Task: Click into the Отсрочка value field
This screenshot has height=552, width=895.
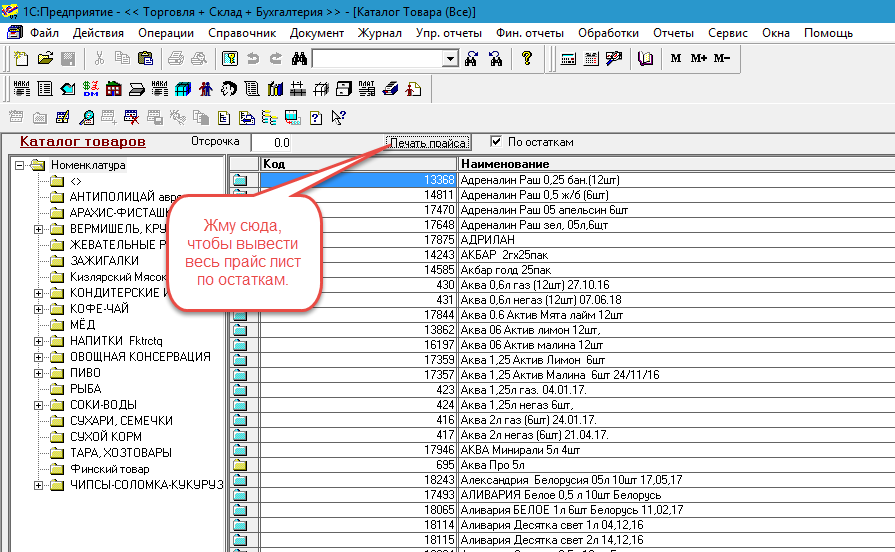Action: click(272, 143)
